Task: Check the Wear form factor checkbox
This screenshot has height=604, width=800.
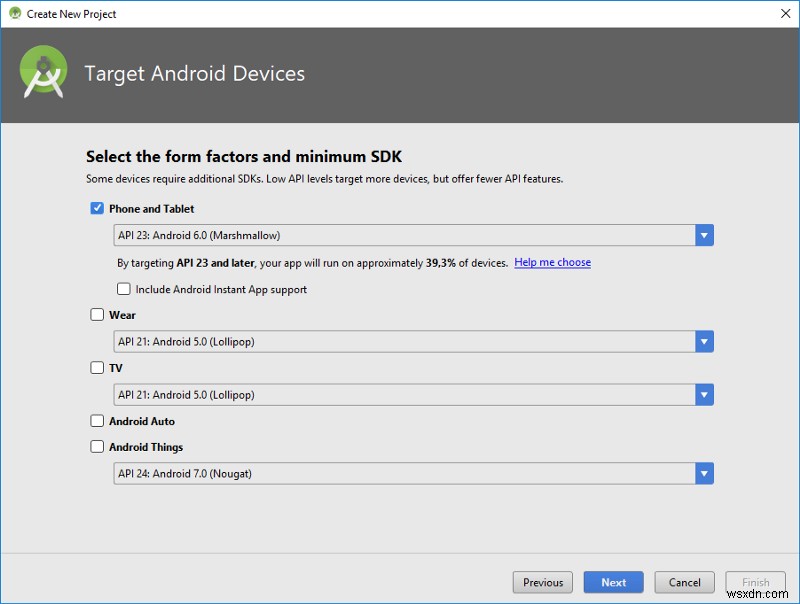Action: 97,315
